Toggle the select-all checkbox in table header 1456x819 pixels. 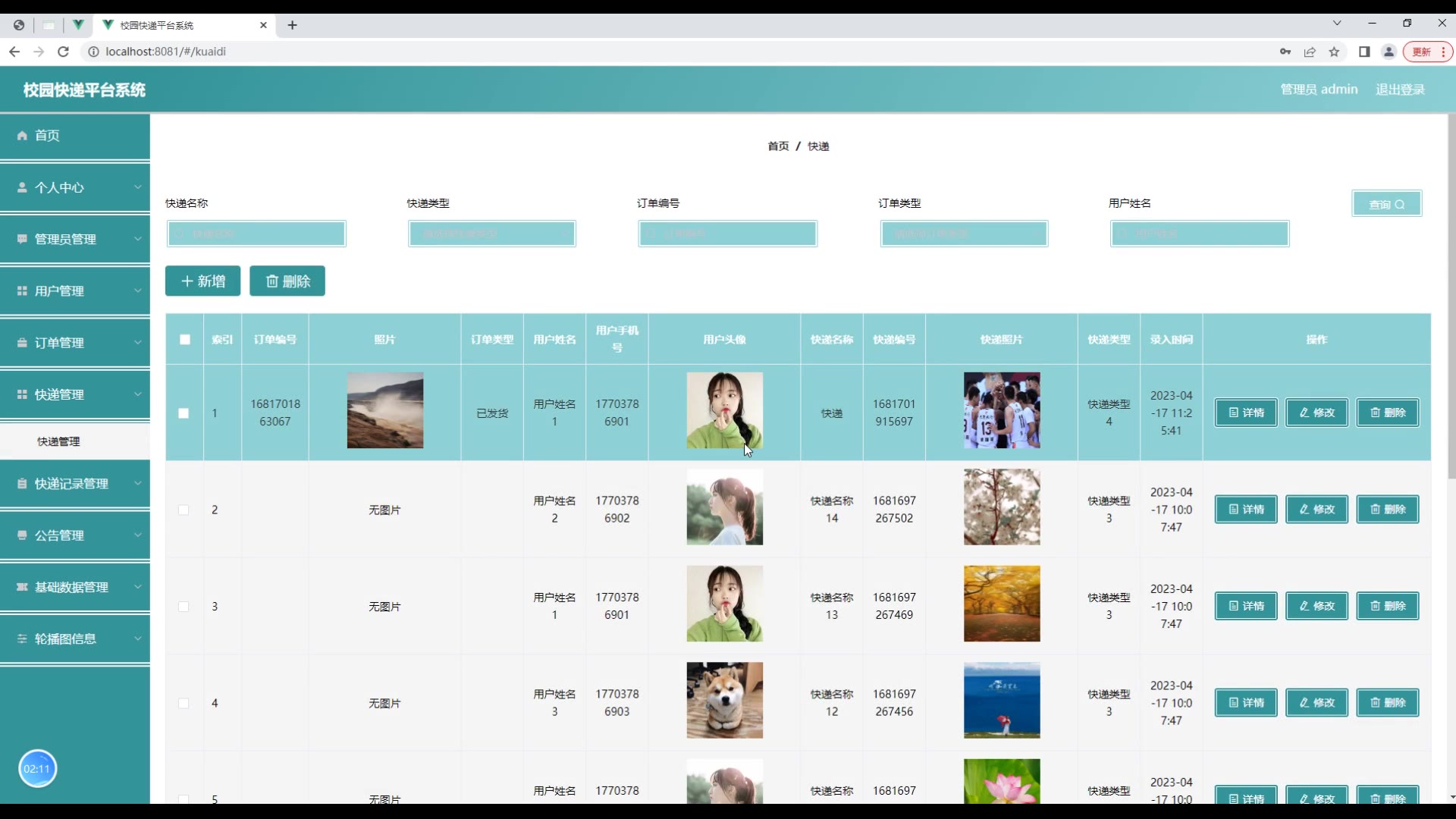pyautogui.click(x=184, y=340)
